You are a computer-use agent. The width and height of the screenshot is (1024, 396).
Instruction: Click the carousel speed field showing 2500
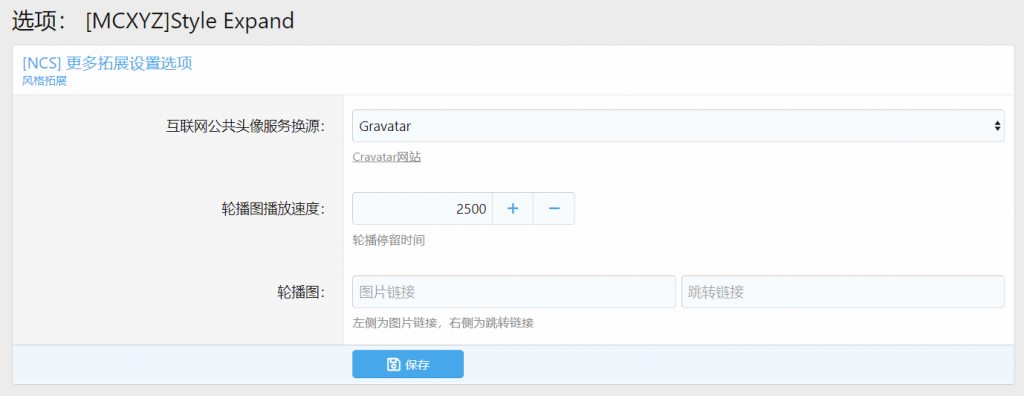(x=422, y=208)
